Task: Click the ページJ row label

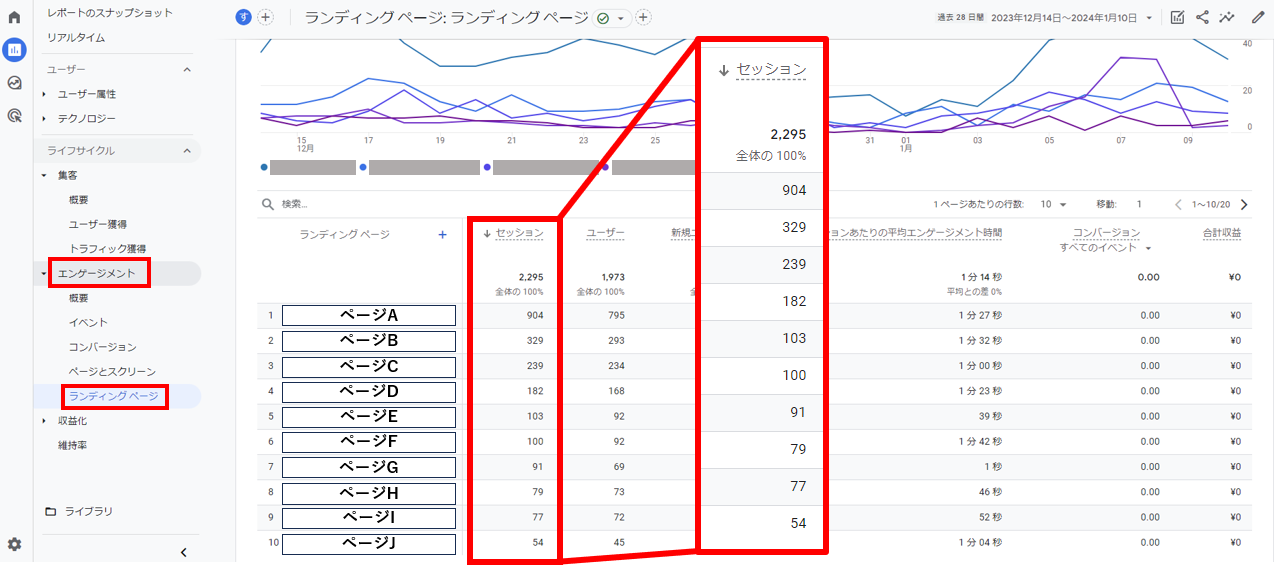Action: [369, 544]
